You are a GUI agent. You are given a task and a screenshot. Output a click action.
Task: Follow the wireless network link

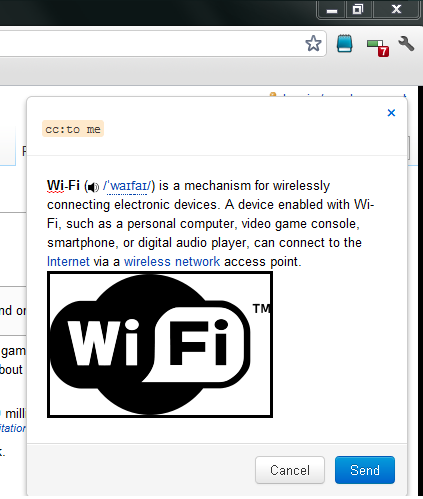point(172,262)
